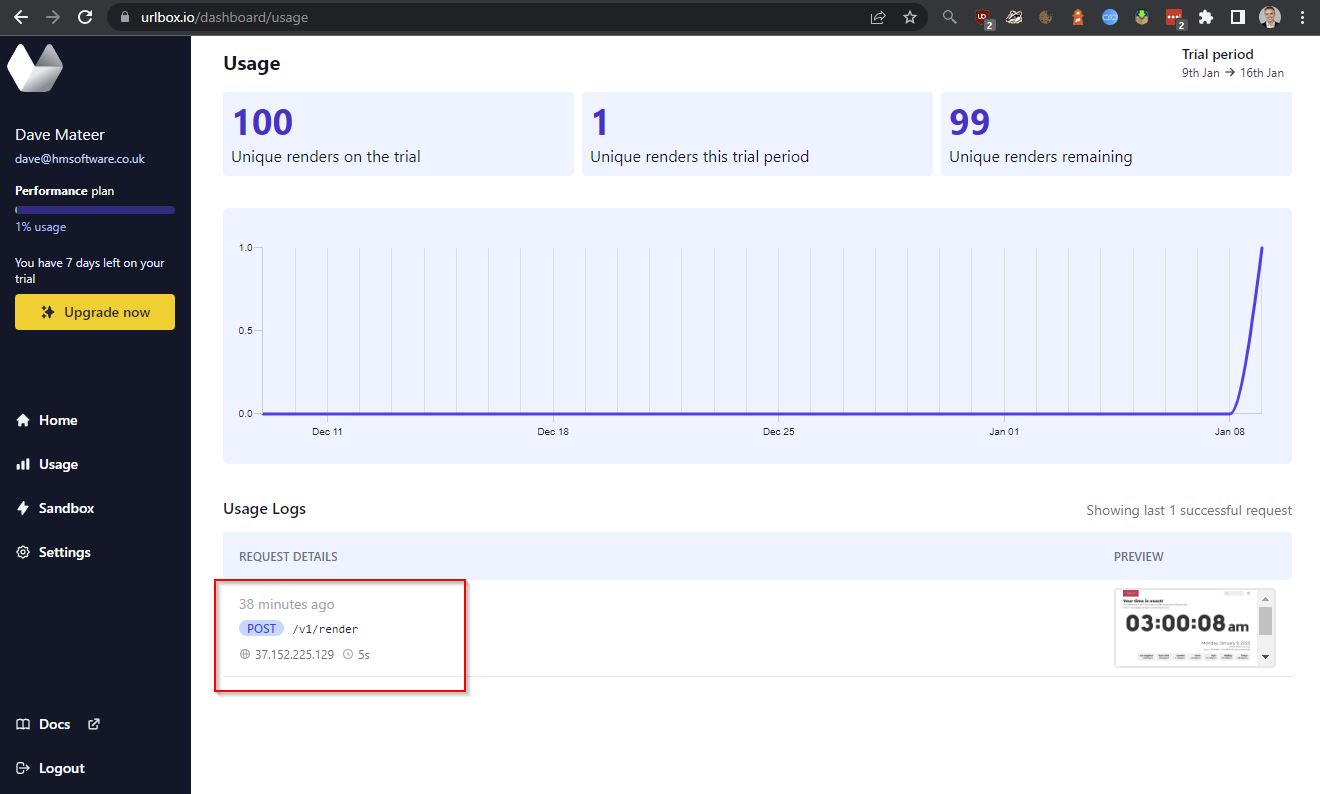The image size is (1320, 794).
Task: Click the Upgrade now button
Action: (x=95, y=312)
